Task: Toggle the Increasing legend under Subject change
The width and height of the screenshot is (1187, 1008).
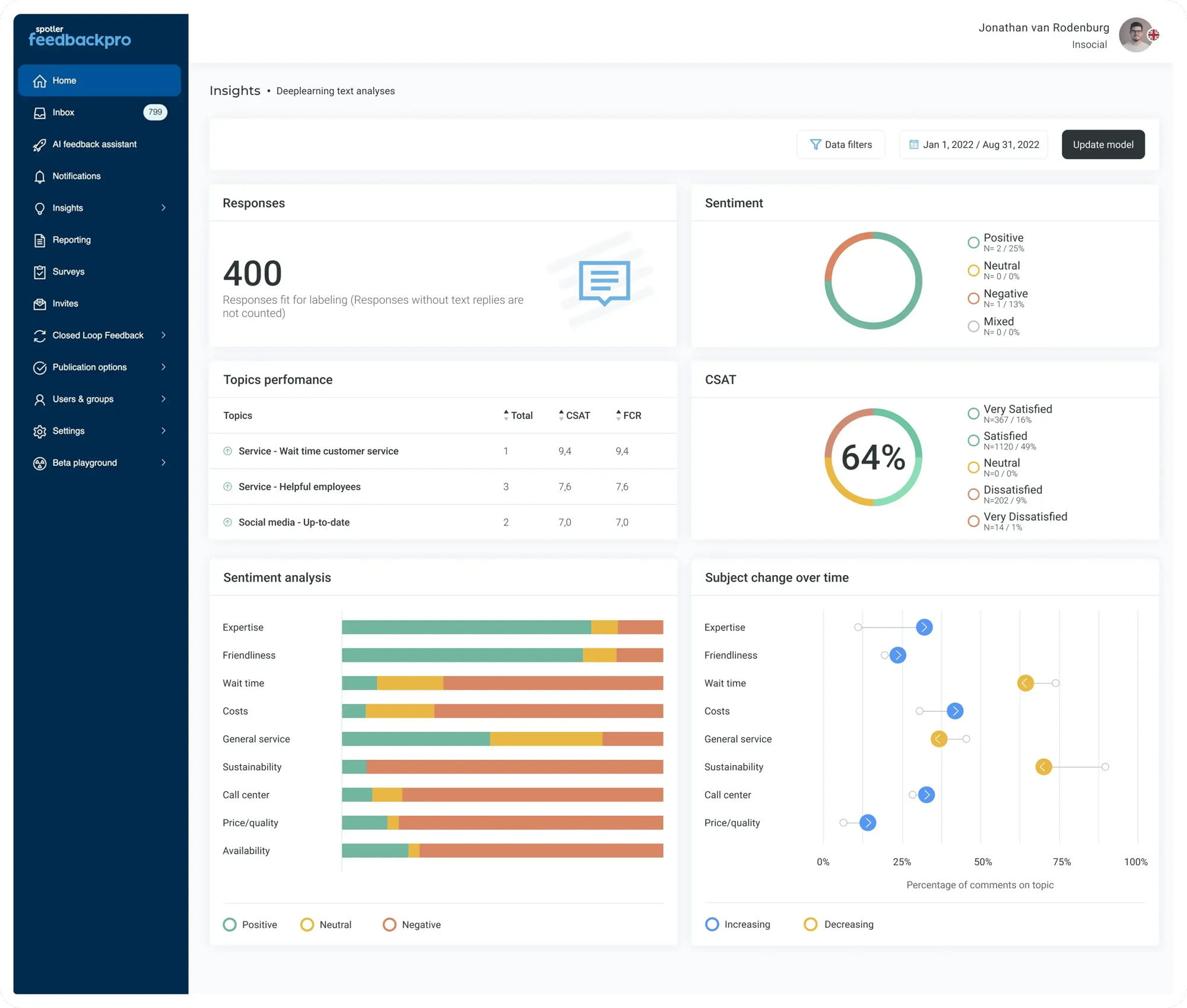Action: [x=738, y=924]
